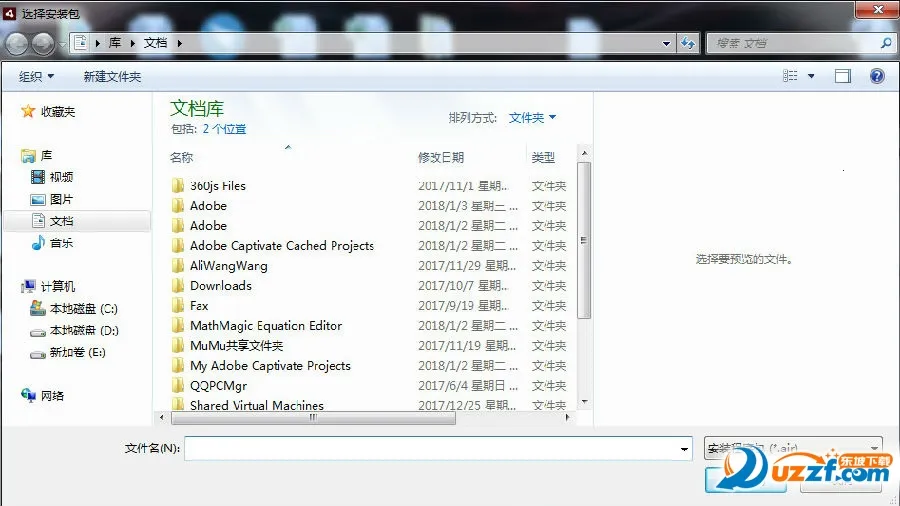Click the horizontal scrollbar thumb
This screenshot has height=506, width=900.
[313, 418]
